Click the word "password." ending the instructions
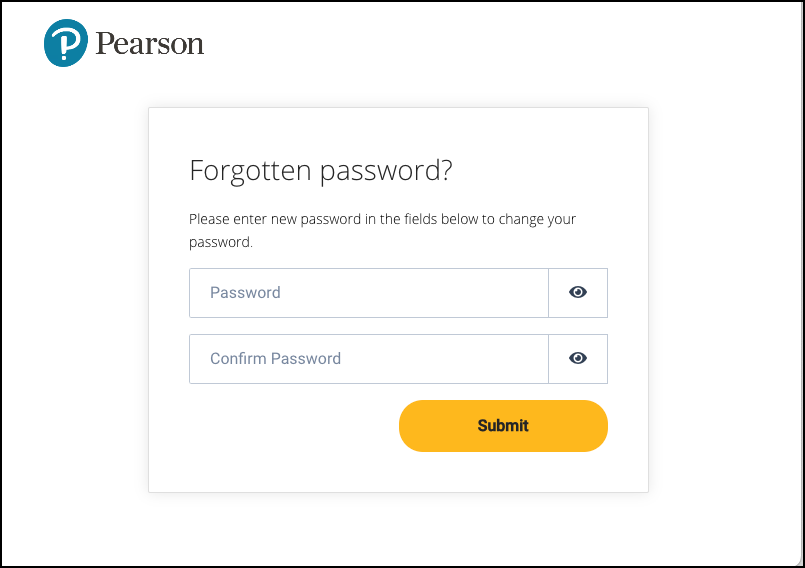 pos(221,242)
